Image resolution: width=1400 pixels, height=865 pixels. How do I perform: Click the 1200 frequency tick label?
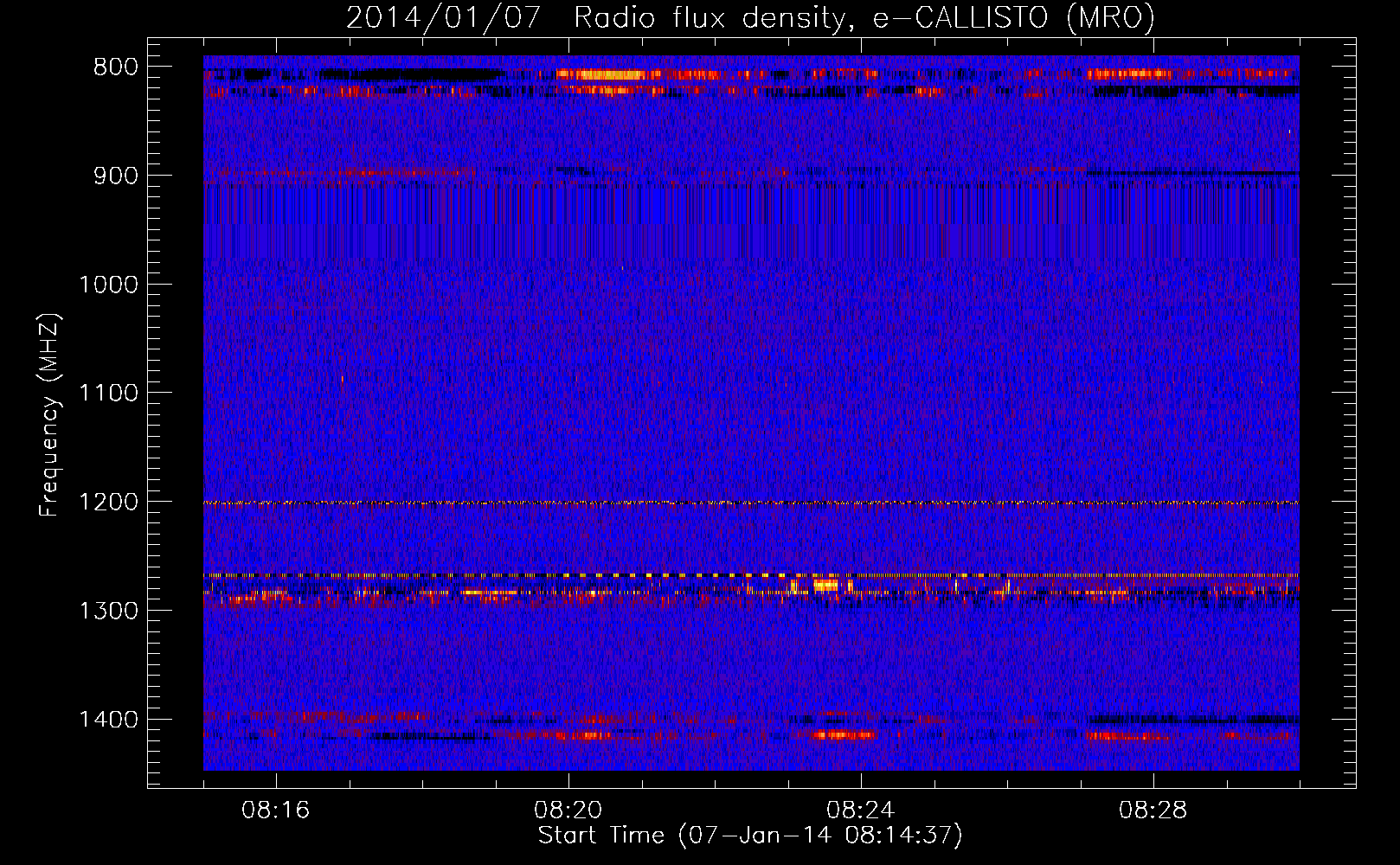point(108,503)
